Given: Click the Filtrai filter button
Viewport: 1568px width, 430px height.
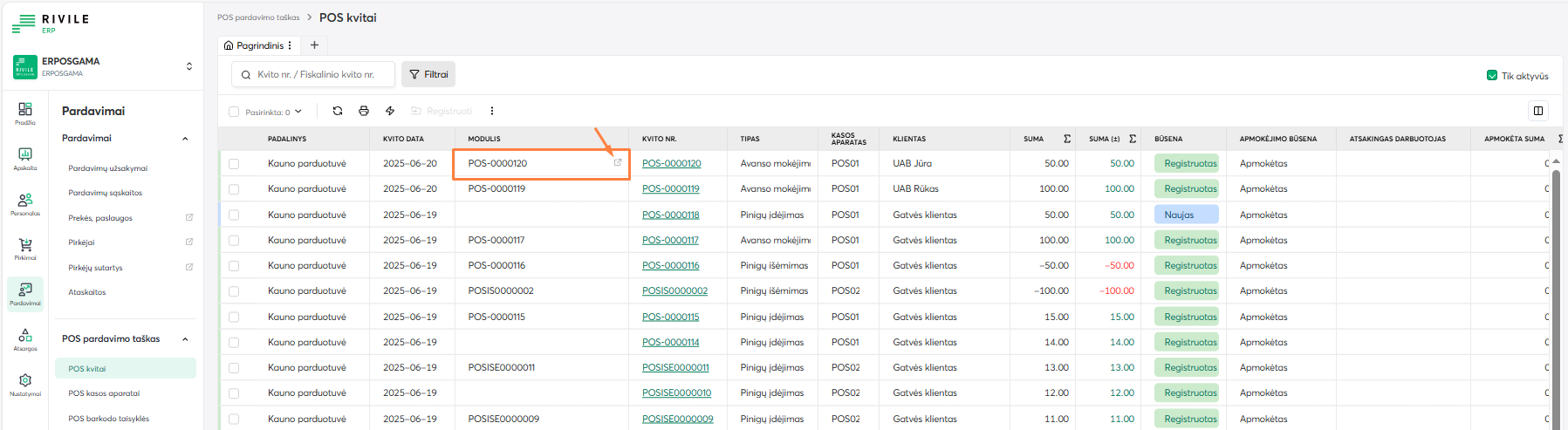Looking at the screenshot, I should 428,74.
